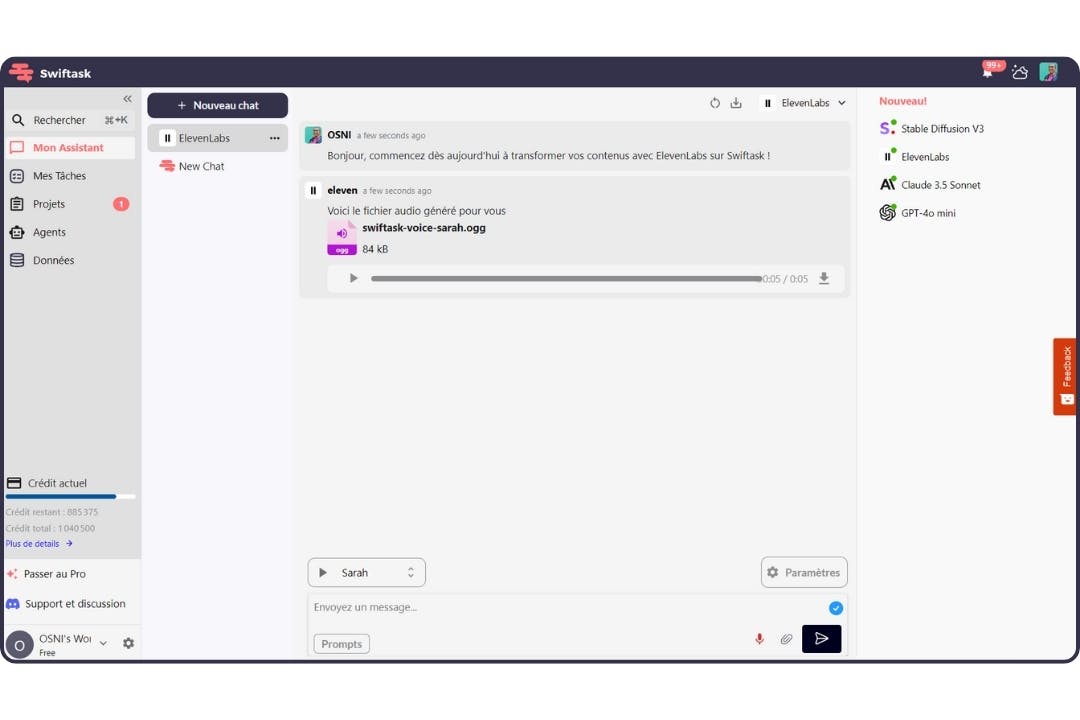Click the 84 kB file size text
Screen dimensions: 1080x720
(375, 249)
